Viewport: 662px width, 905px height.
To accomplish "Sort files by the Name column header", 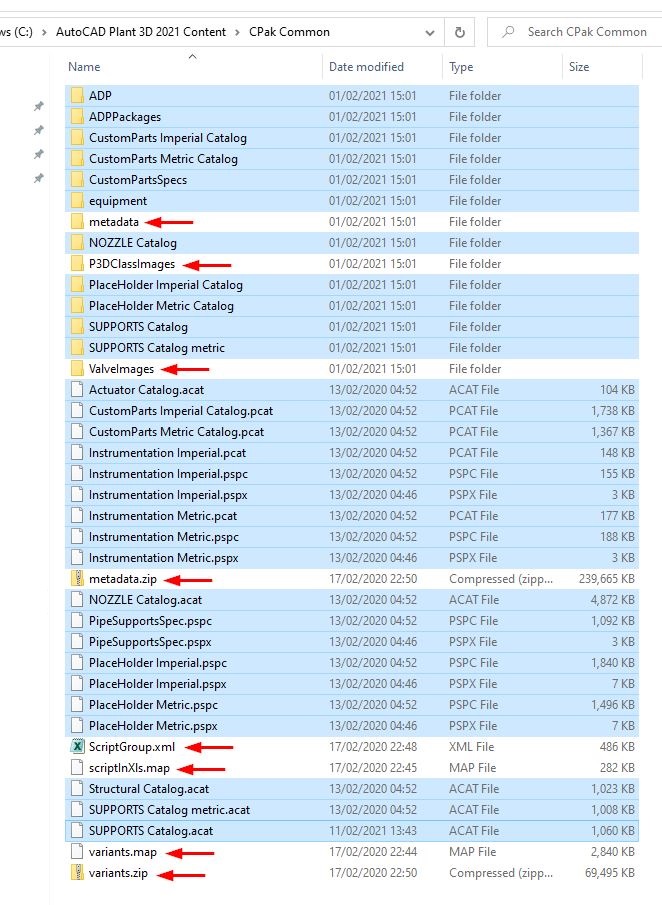I will 84,67.
